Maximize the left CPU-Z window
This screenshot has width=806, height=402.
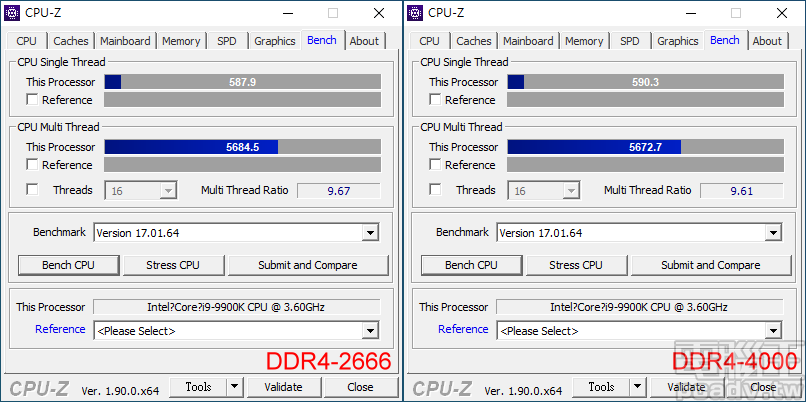click(333, 13)
